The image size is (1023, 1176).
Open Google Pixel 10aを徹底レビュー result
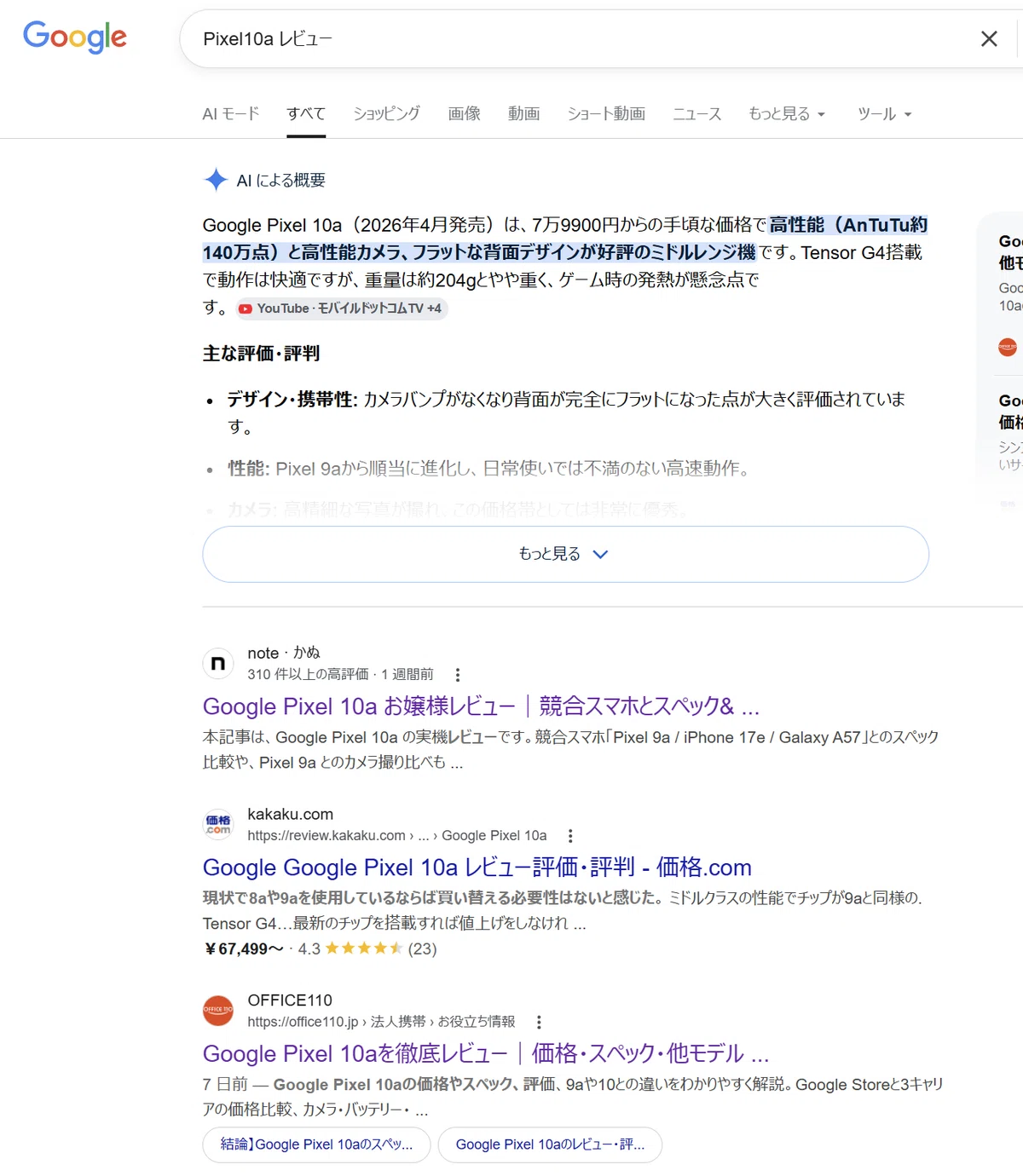(x=486, y=1054)
